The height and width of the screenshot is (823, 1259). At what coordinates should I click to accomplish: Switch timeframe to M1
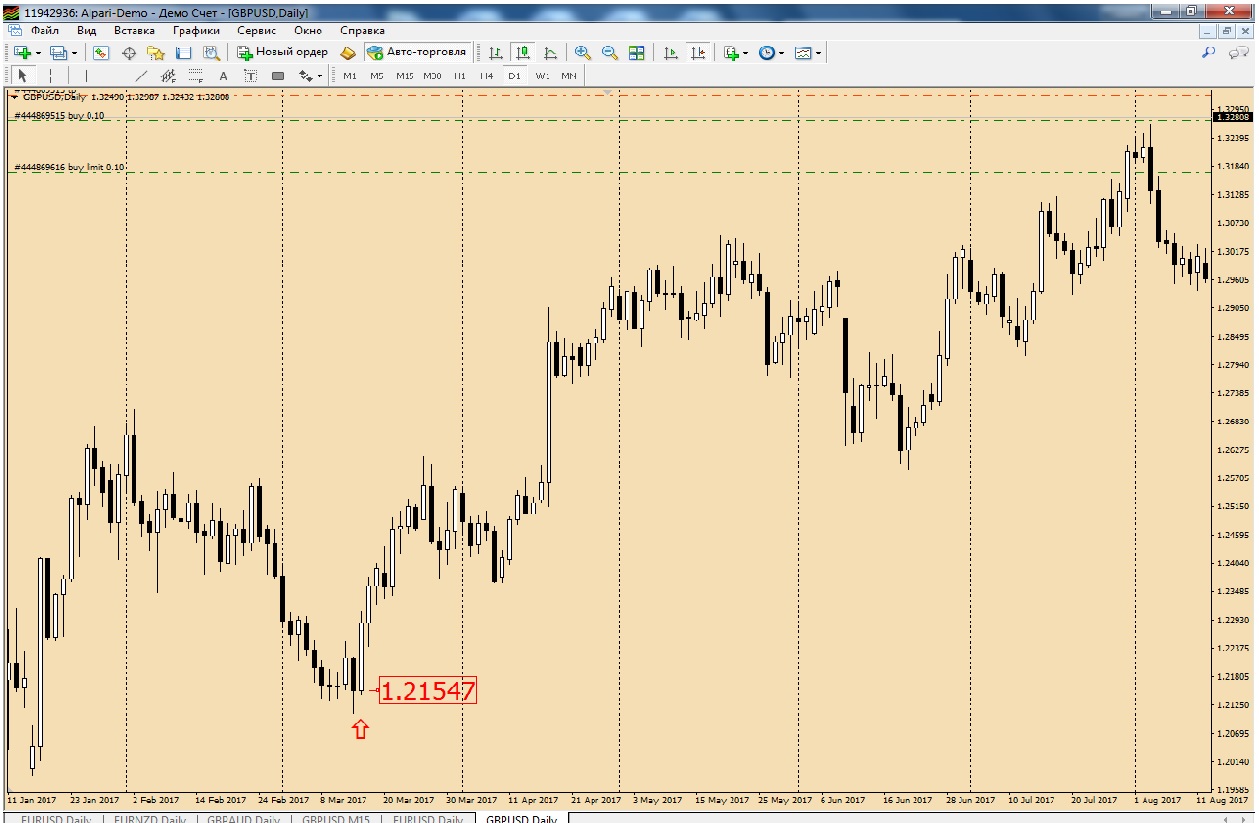pyautogui.click(x=349, y=75)
